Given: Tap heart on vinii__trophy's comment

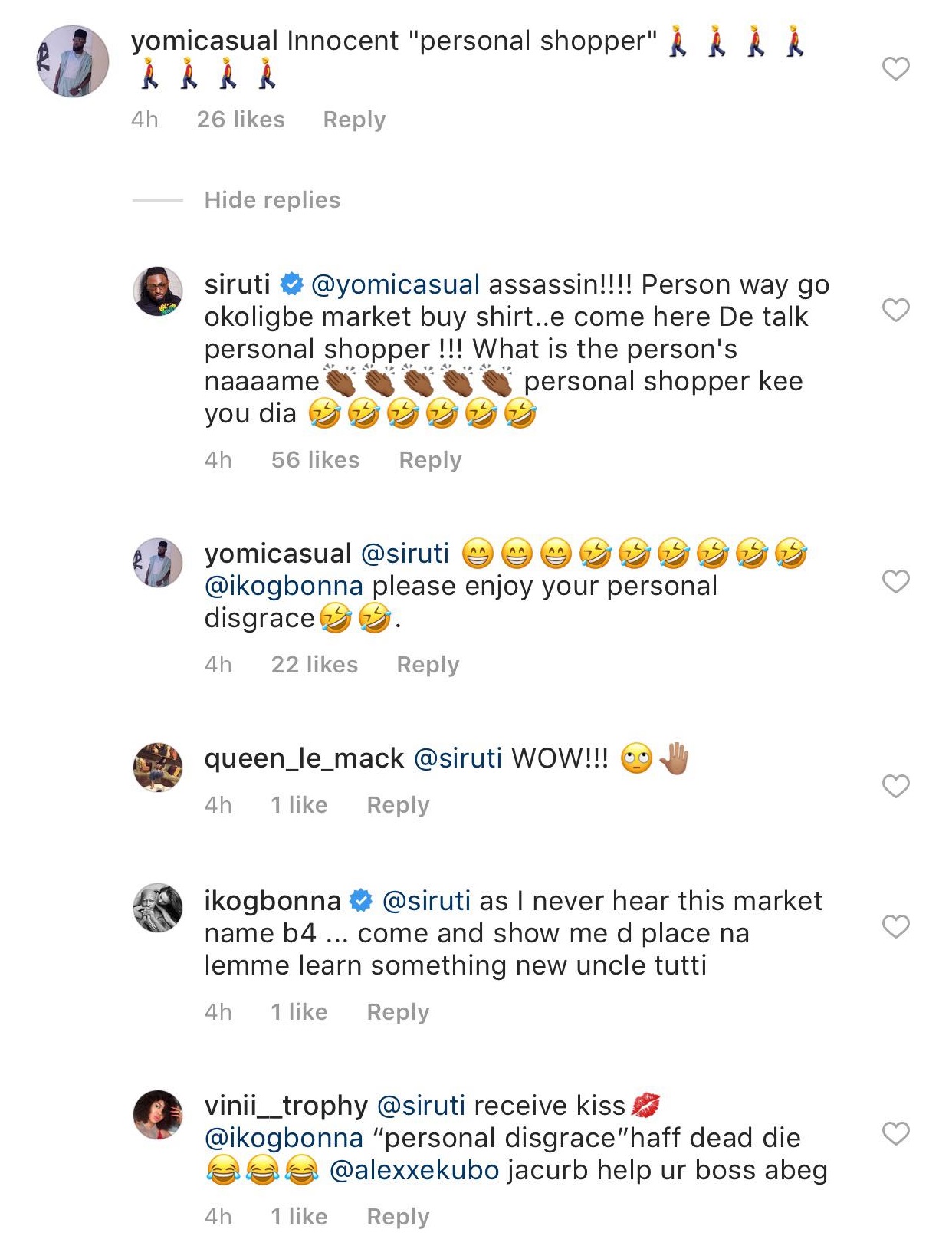Looking at the screenshot, I should 895,1133.
